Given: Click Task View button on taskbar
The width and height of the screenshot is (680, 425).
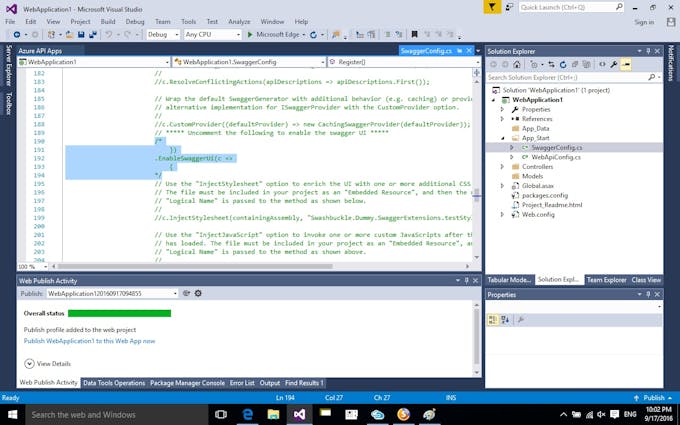Looking at the screenshot, I should pos(221,415).
